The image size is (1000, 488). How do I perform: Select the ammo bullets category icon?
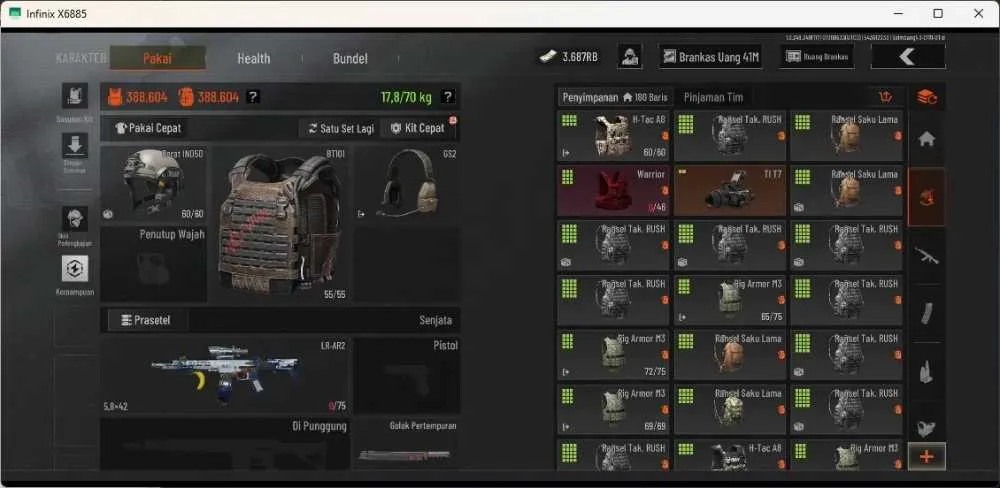click(927, 372)
